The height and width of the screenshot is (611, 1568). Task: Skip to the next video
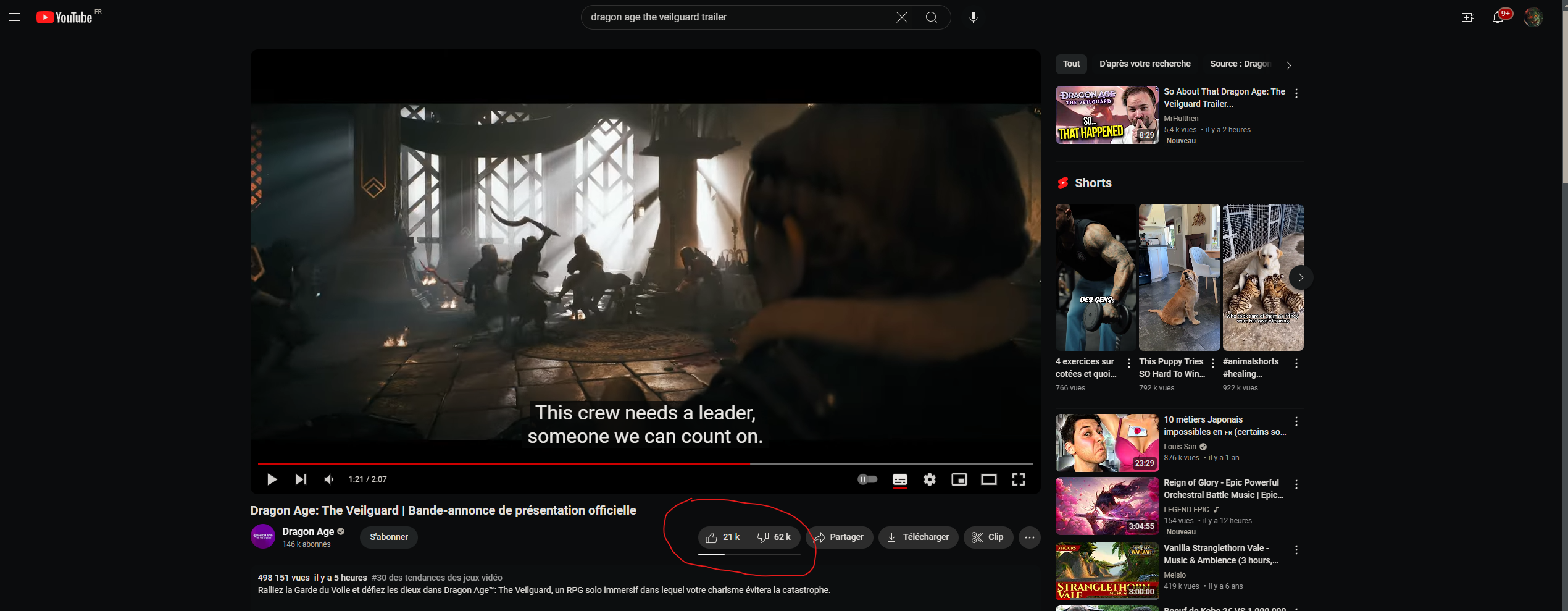click(301, 479)
